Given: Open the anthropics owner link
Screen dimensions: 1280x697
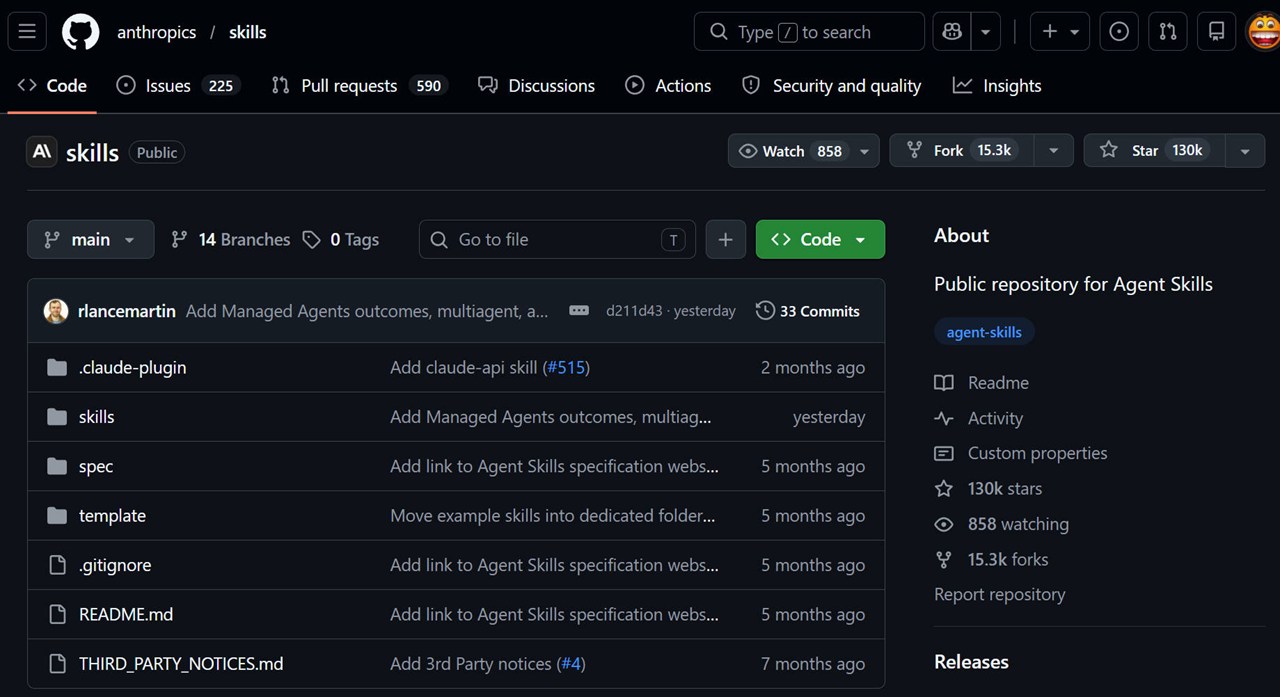Looking at the screenshot, I should pos(156,32).
